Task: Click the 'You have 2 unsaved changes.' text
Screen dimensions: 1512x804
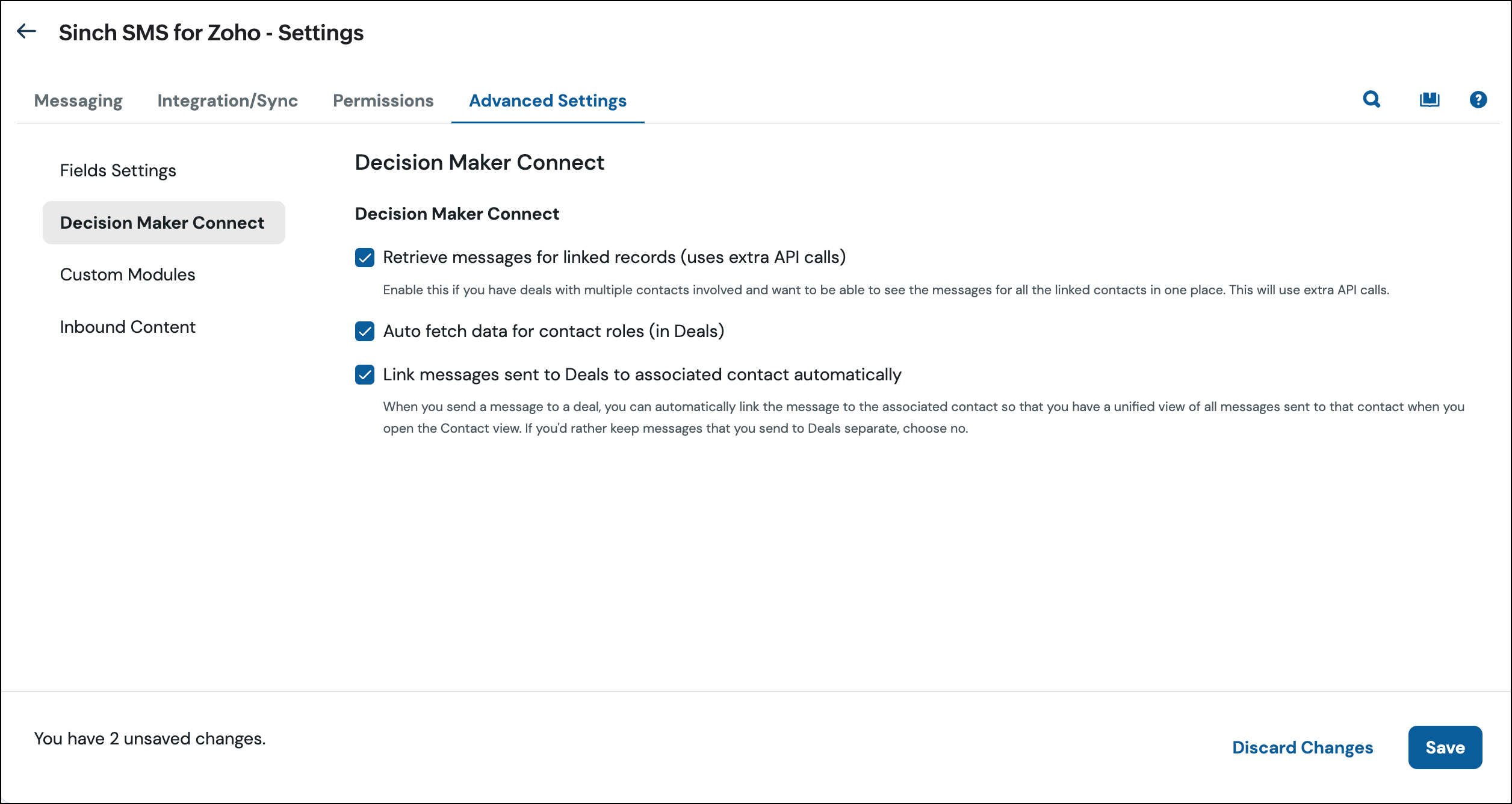Action: 150,738
